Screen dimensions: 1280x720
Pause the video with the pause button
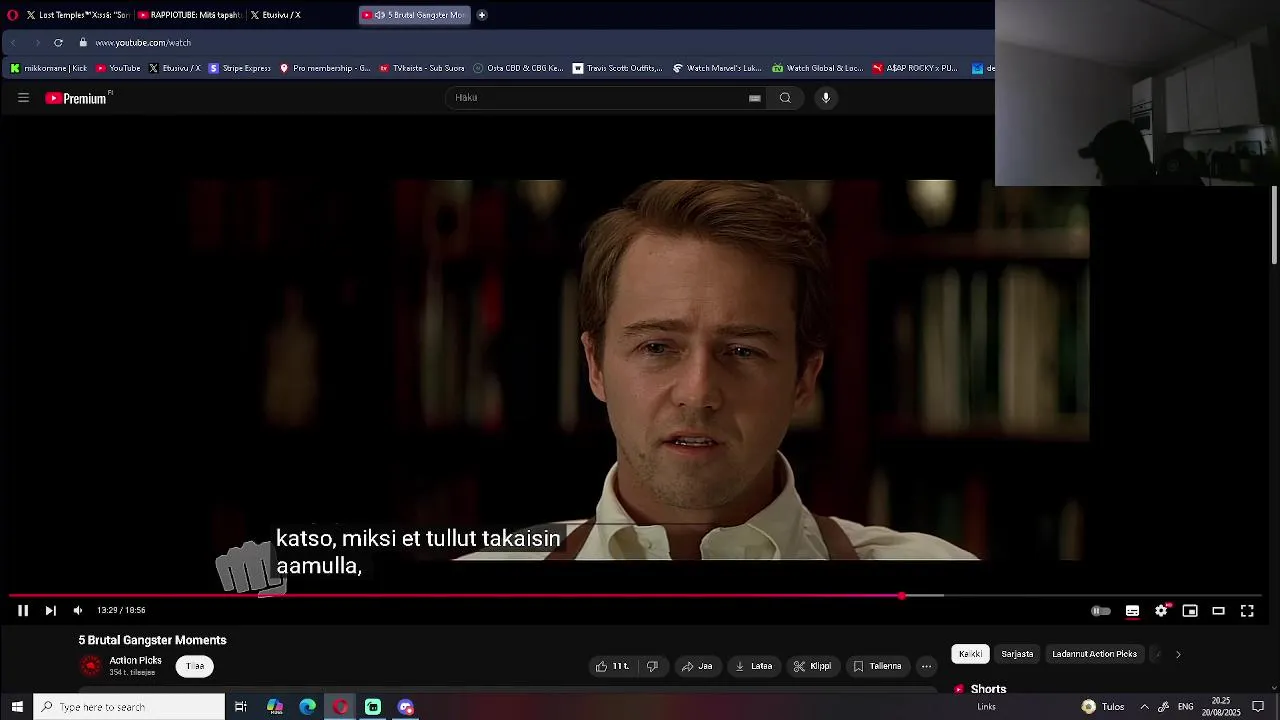22,610
